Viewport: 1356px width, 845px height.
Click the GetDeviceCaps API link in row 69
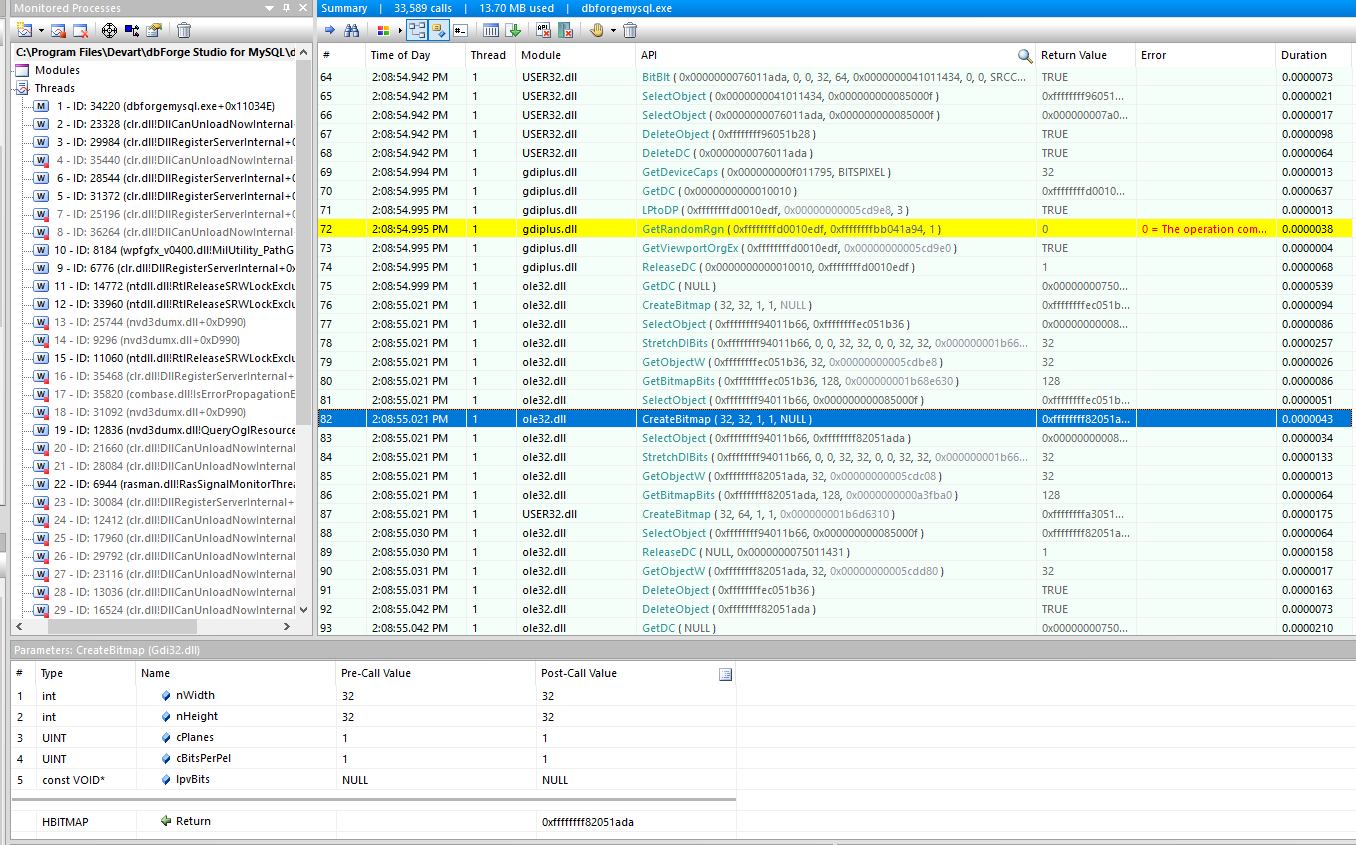tap(681, 172)
